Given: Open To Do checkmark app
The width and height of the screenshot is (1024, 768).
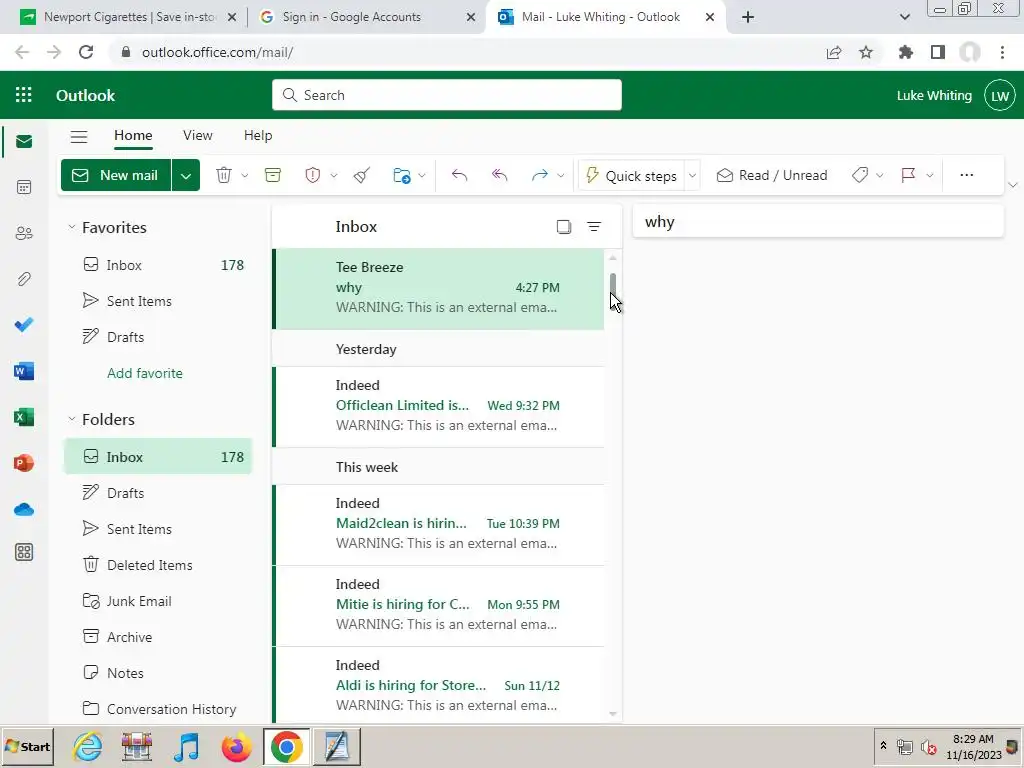Looking at the screenshot, I should click(24, 325).
